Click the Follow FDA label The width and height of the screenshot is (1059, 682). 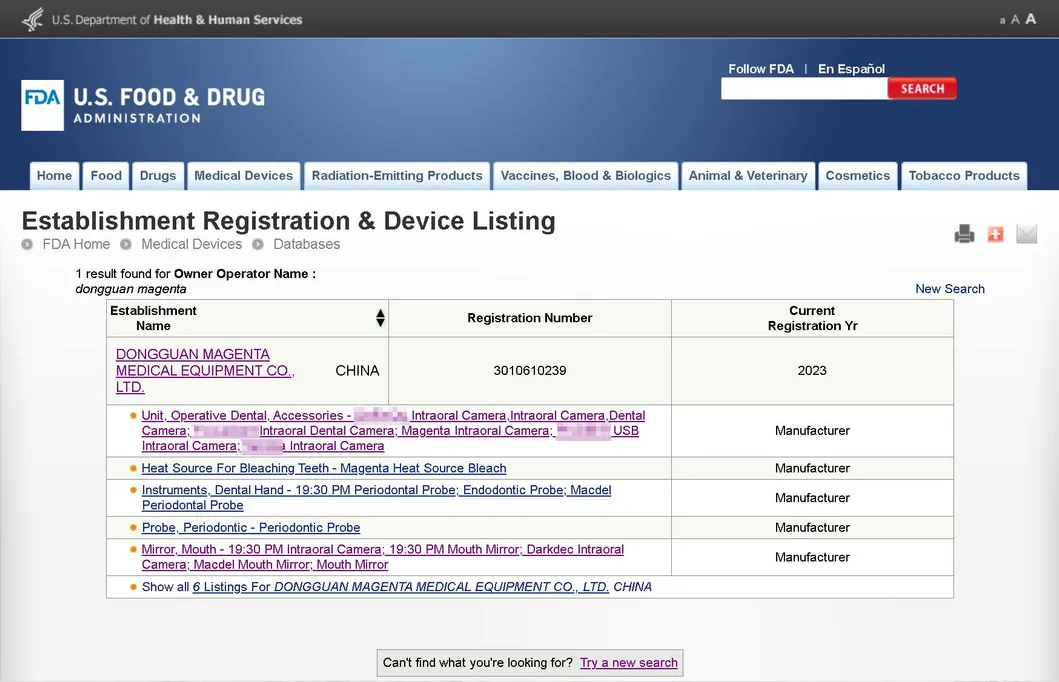pos(761,68)
